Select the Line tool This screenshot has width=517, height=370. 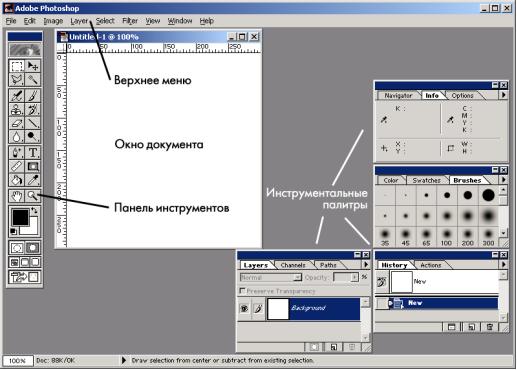(33, 123)
